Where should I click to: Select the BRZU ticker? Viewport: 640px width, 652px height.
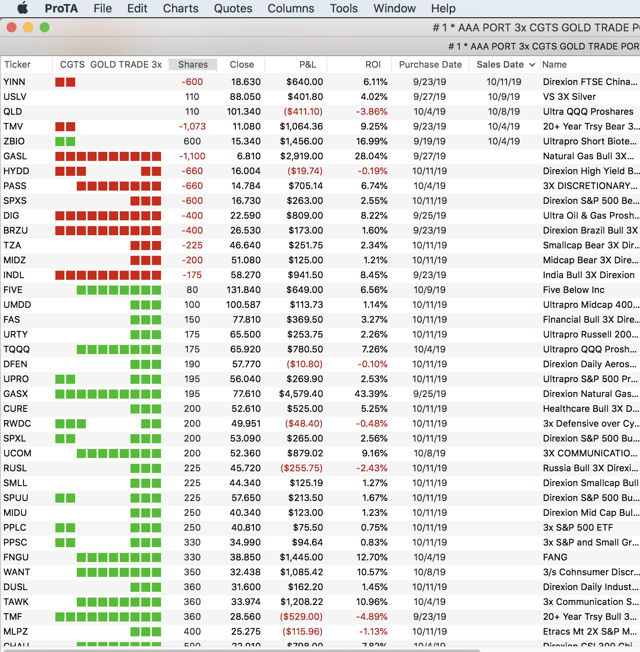click(x=16, y=230)
